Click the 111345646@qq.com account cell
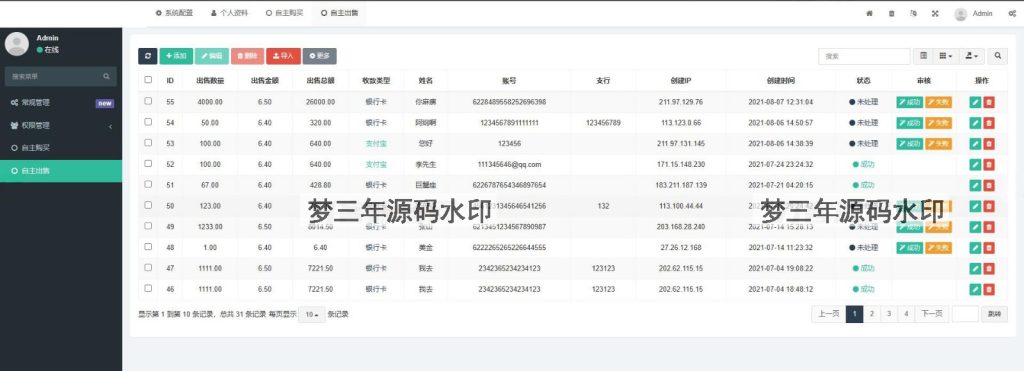This screenshot has width=1024, height=371. click(x=509, y=165)
